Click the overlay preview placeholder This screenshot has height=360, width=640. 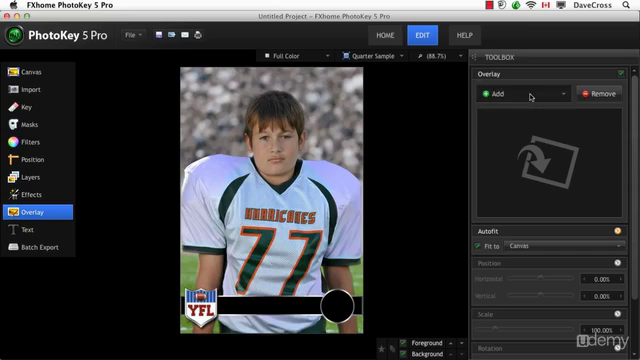point(549,162)
